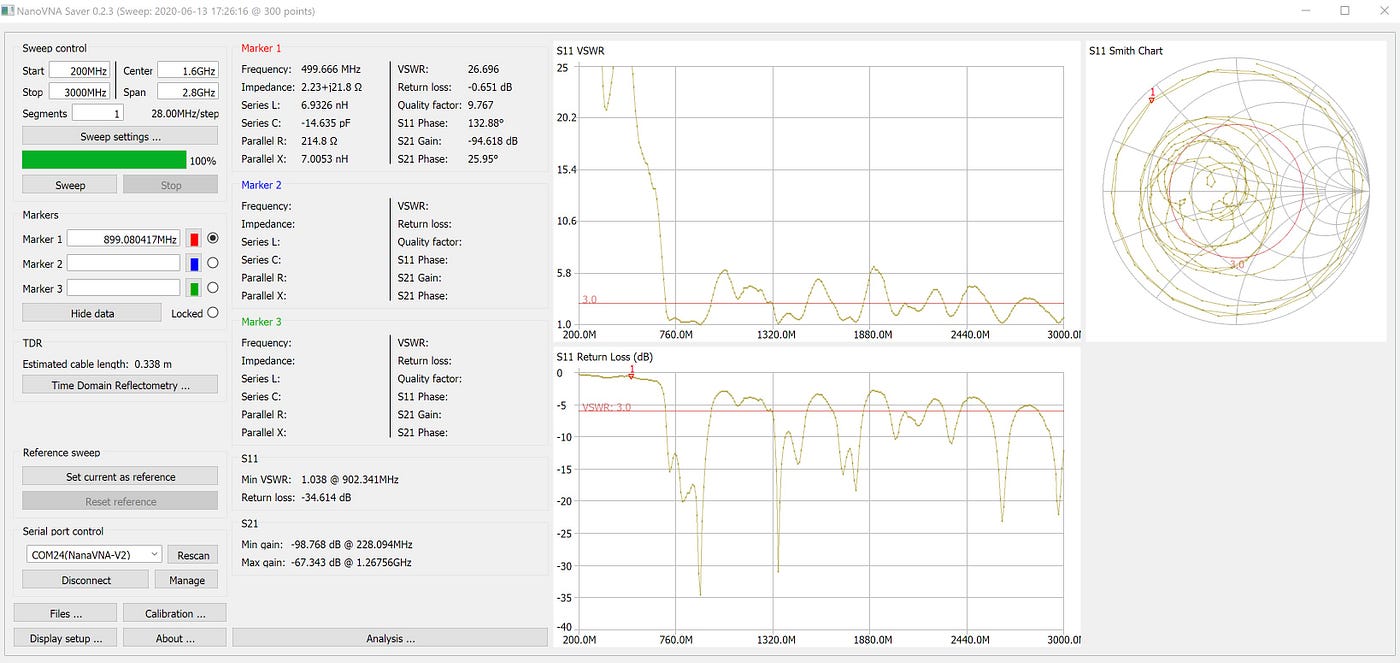1400x663 pixels.
Task: Click the 28.00MHz/step label
Action: 185,114
